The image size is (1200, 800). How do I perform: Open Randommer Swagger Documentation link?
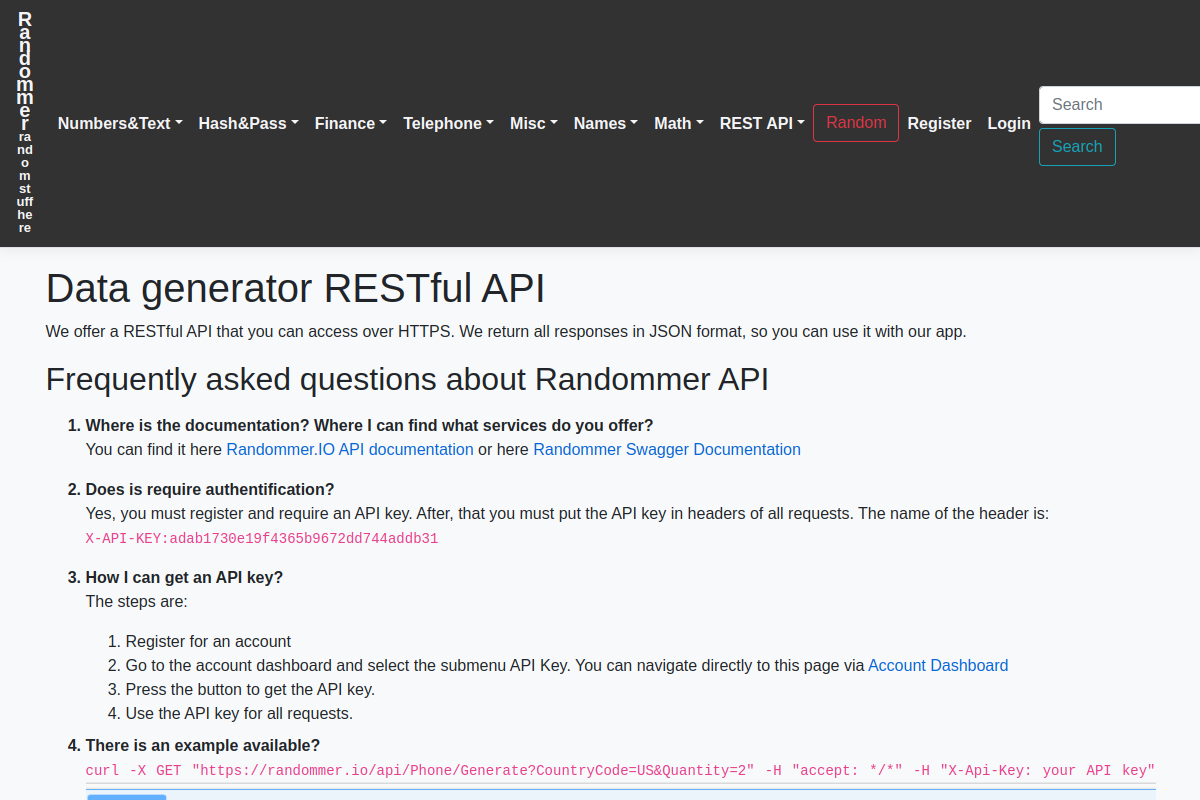pos(667,449)
